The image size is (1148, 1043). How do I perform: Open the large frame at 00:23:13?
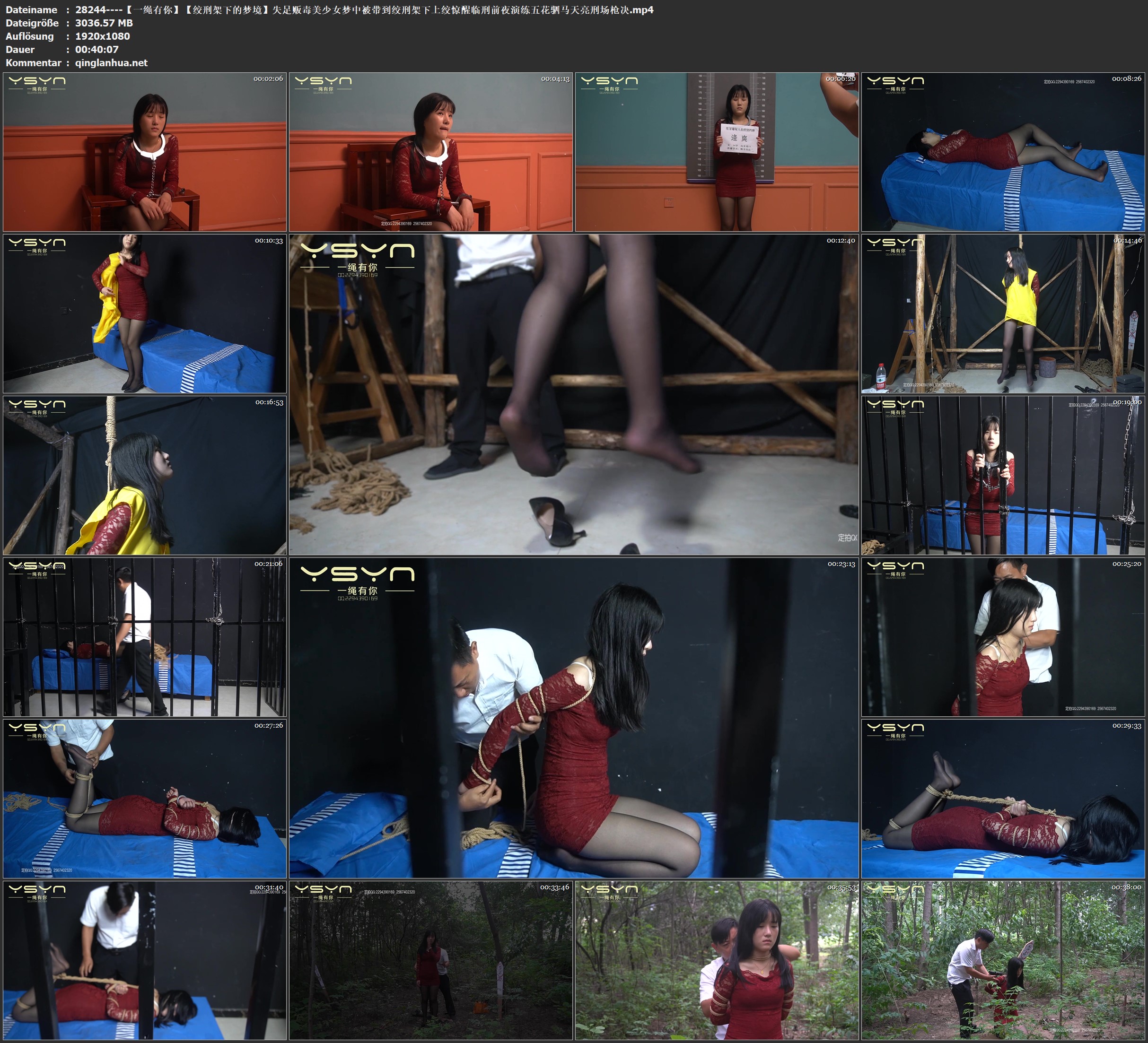coord(573,717)
